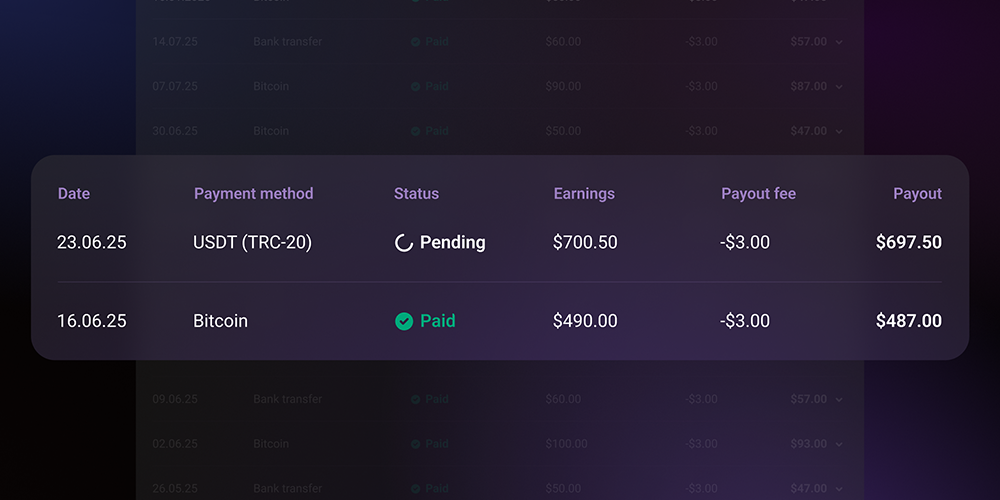
Task: Click the Paid check icon on 30.06.25 row
Action: coord(415,131)
